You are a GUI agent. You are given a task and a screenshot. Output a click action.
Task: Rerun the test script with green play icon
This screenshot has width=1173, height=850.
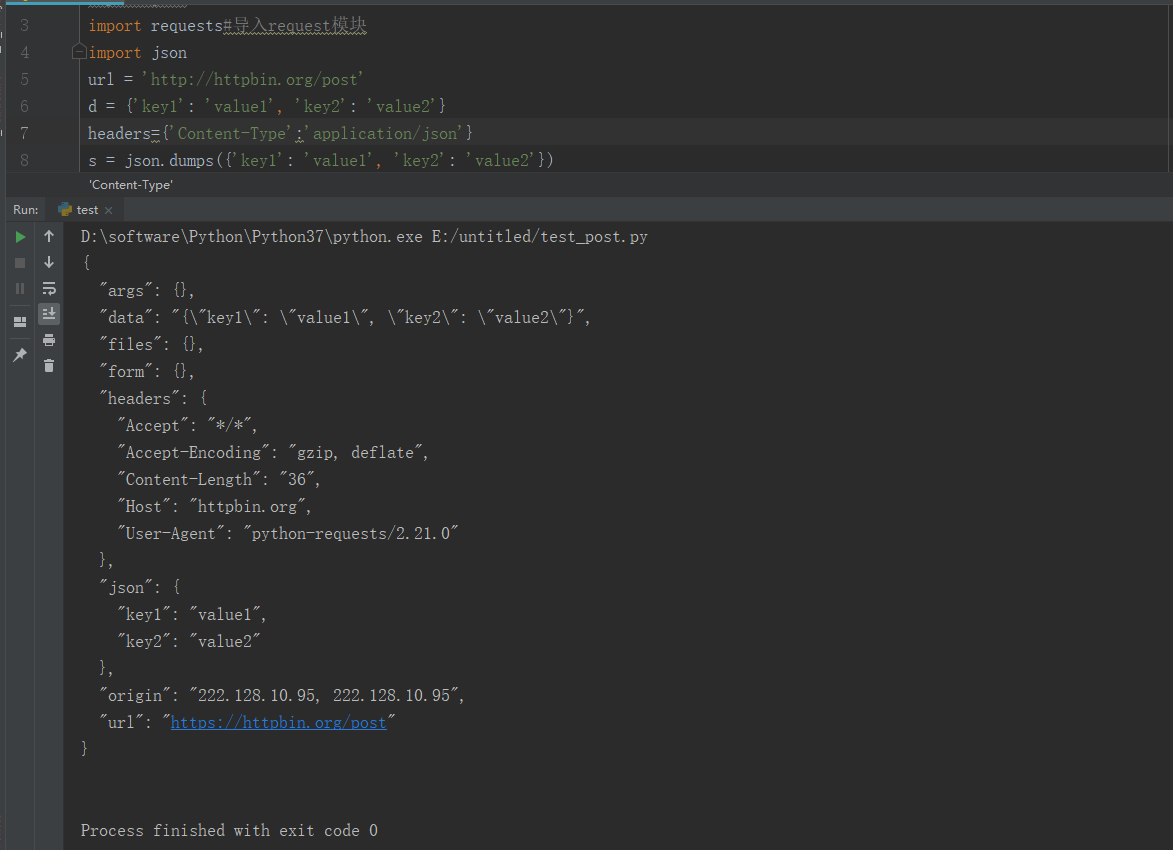click(x=20, y=236)
